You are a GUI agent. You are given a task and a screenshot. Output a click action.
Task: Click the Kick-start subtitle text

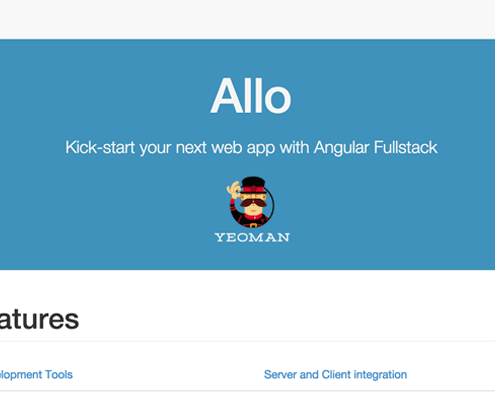click(251, 148)
